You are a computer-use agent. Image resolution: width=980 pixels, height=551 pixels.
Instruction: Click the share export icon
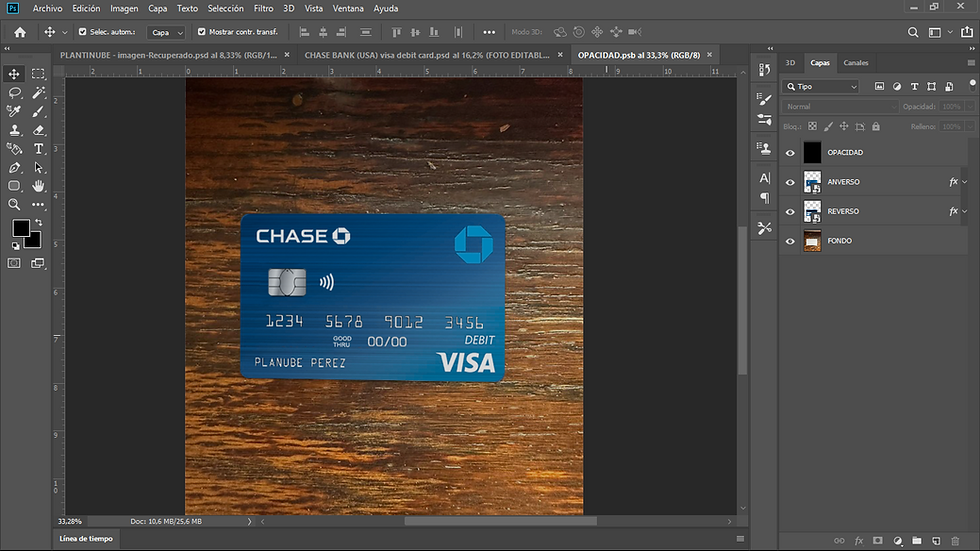click(967, 32)
